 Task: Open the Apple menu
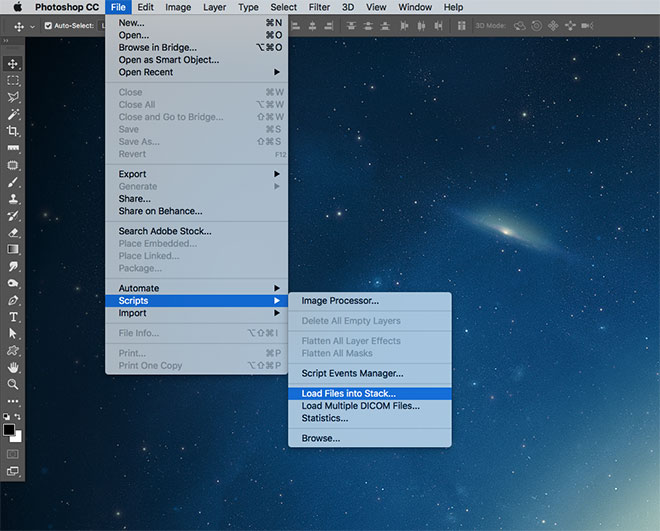tap(18, 7)
